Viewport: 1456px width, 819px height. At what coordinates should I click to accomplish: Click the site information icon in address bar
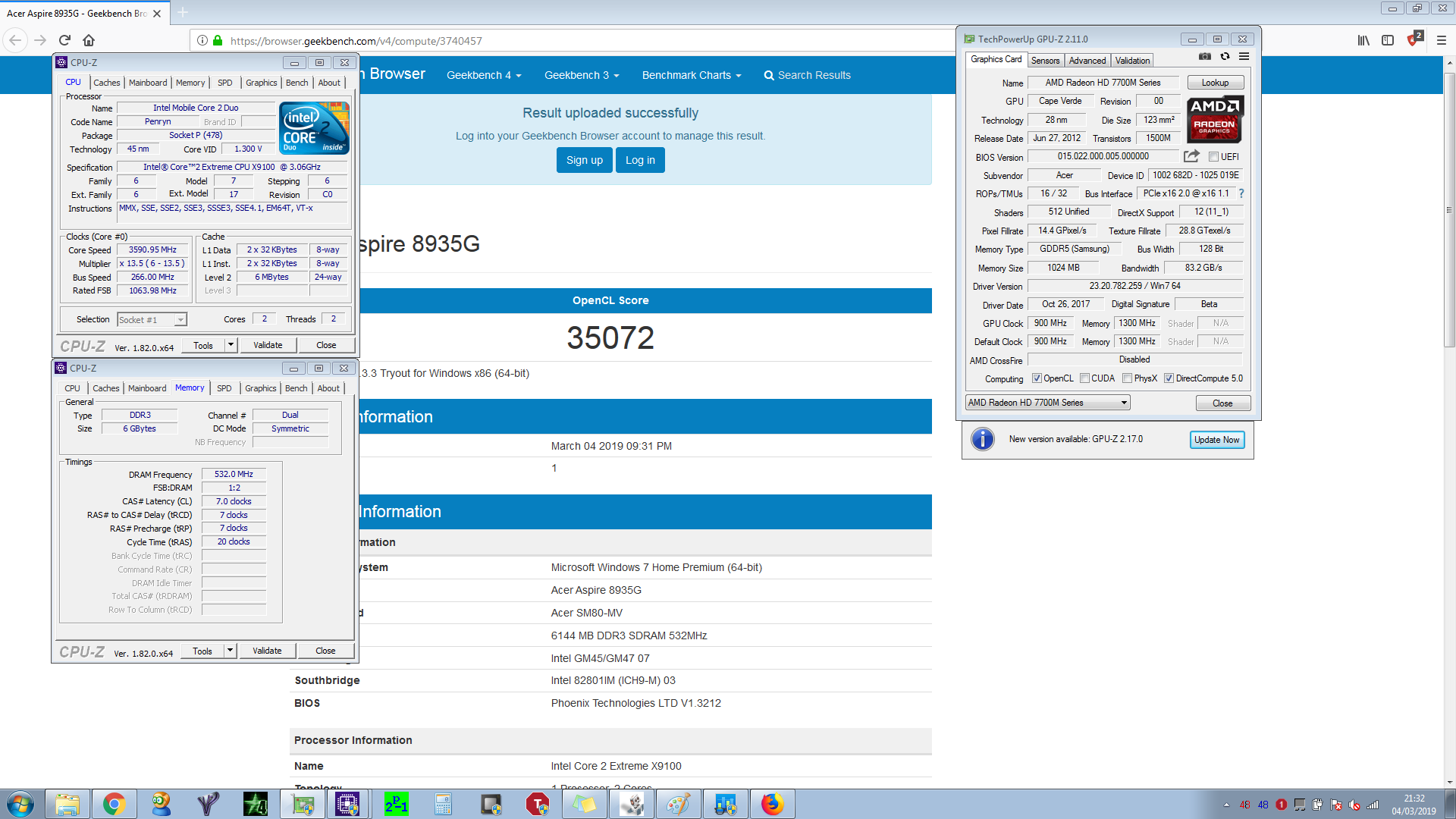click(202, 40)
